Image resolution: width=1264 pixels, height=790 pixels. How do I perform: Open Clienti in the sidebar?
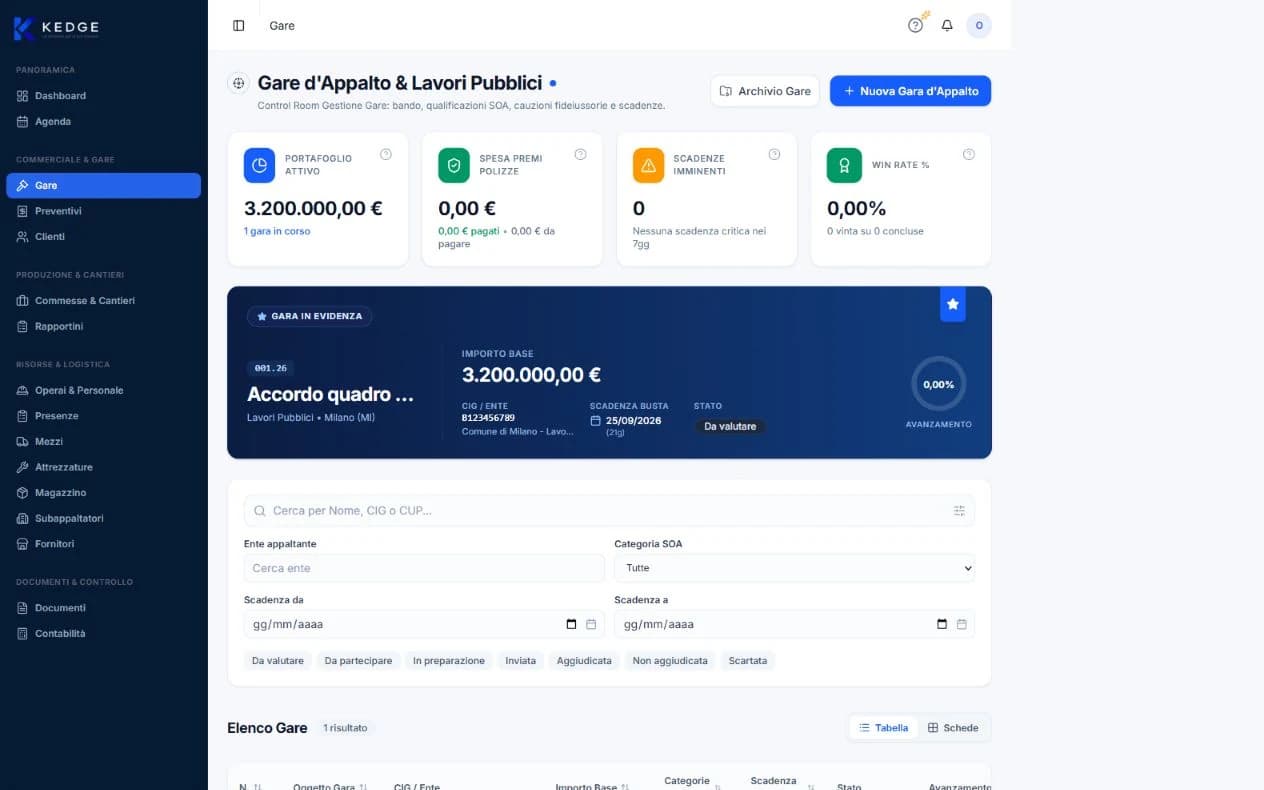pos(103,237)
